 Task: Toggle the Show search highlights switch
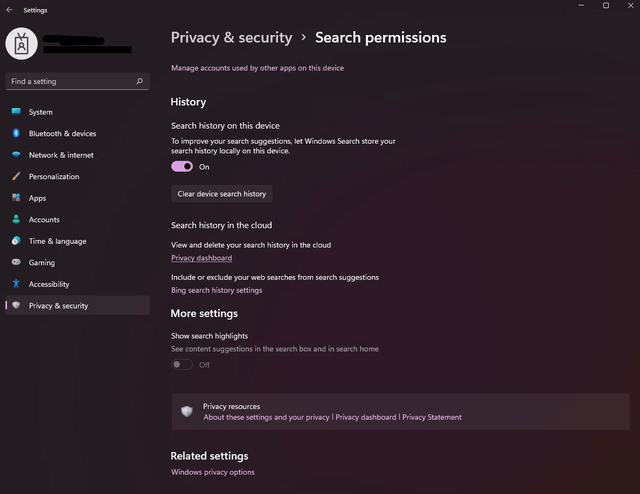point(182,365)
